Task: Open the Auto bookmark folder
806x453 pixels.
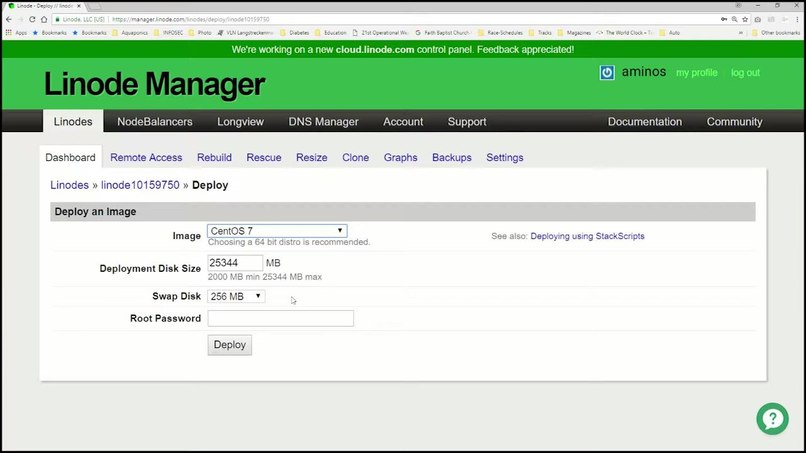Action: pos(670,32)
